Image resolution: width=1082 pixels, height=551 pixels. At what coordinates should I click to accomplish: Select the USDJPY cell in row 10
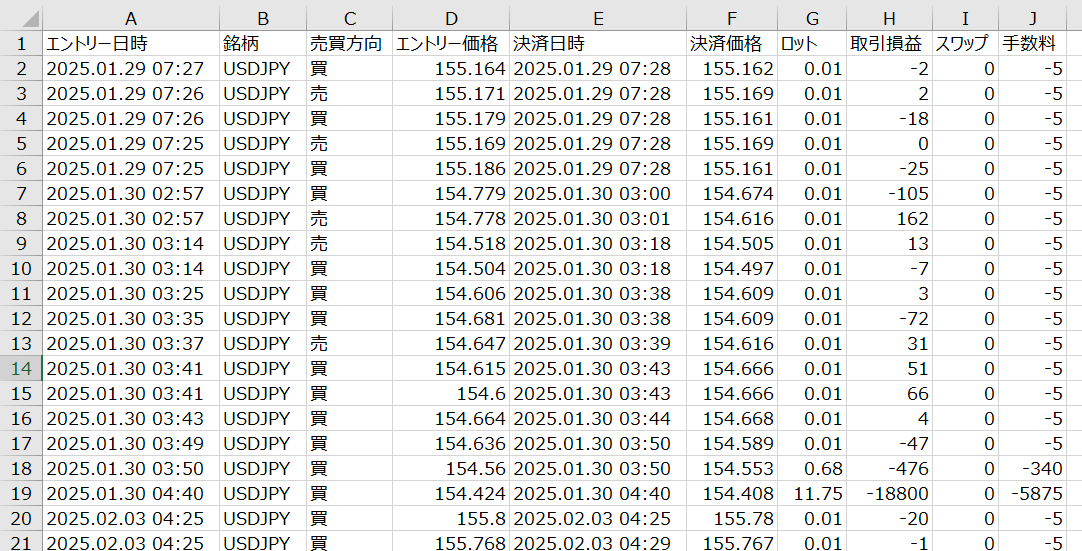(263, 269)
